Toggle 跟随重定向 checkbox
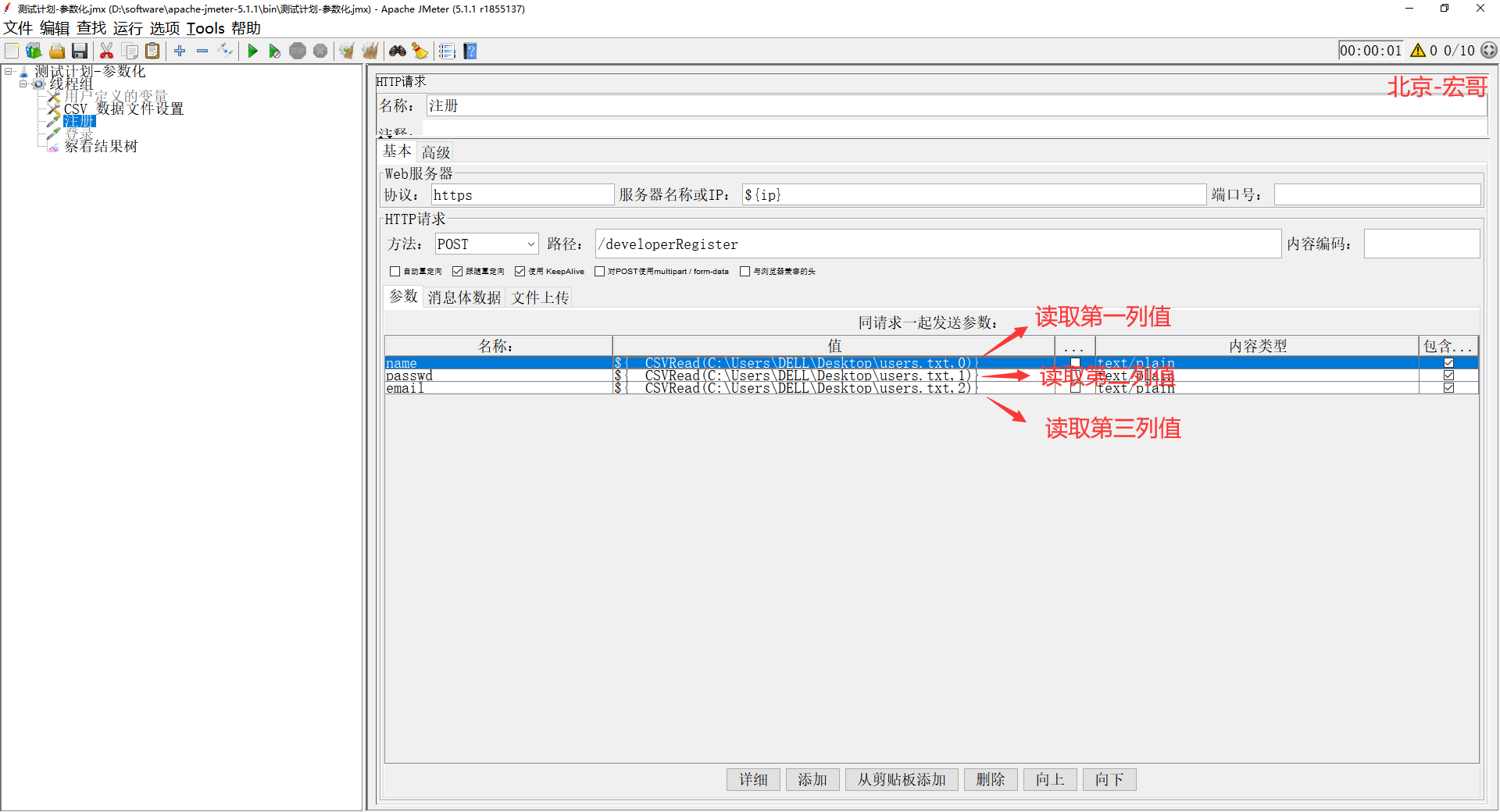This screenshot has height=812, width=1500. pyautogui.click(x=457, y=272)
